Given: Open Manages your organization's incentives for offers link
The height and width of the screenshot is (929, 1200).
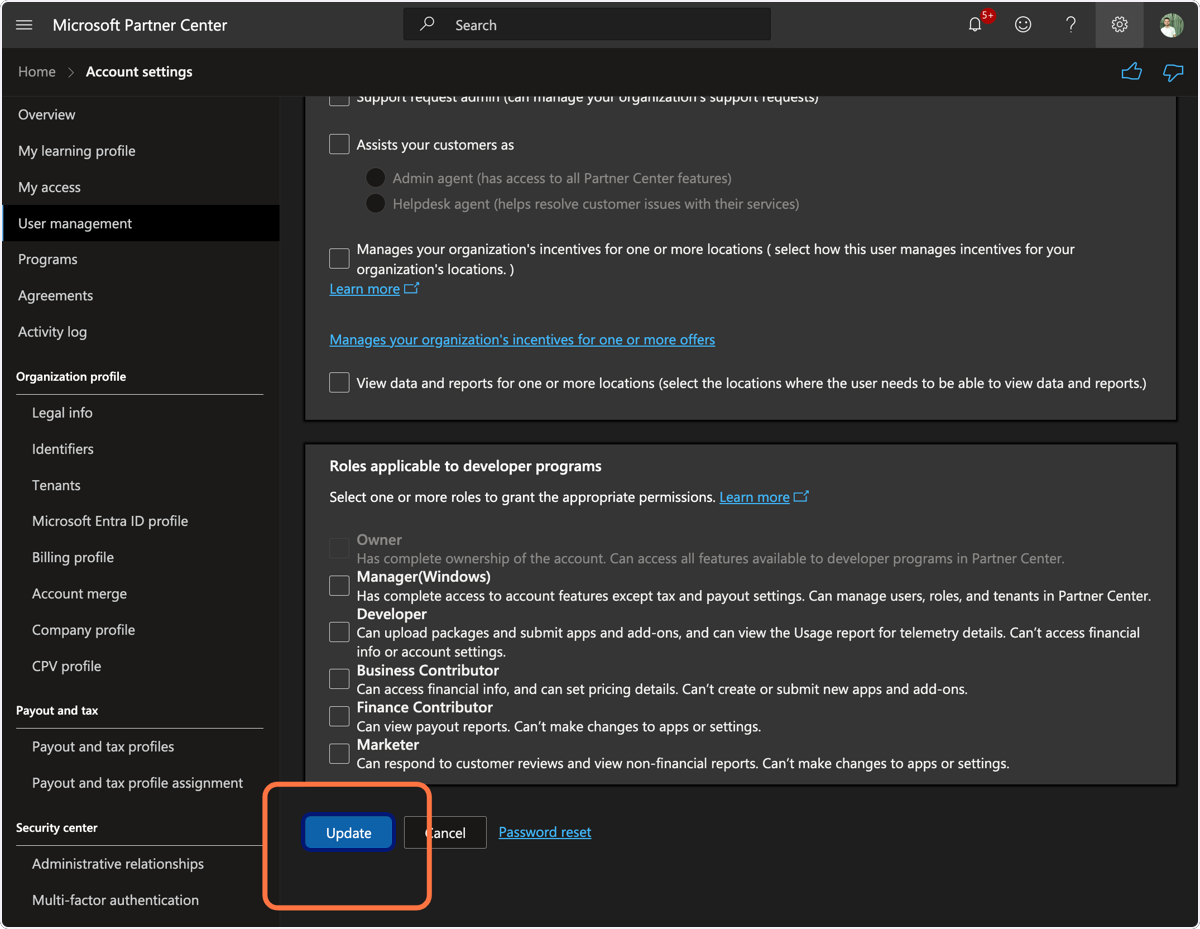Looking at the screenshot, I should point(522,339).
